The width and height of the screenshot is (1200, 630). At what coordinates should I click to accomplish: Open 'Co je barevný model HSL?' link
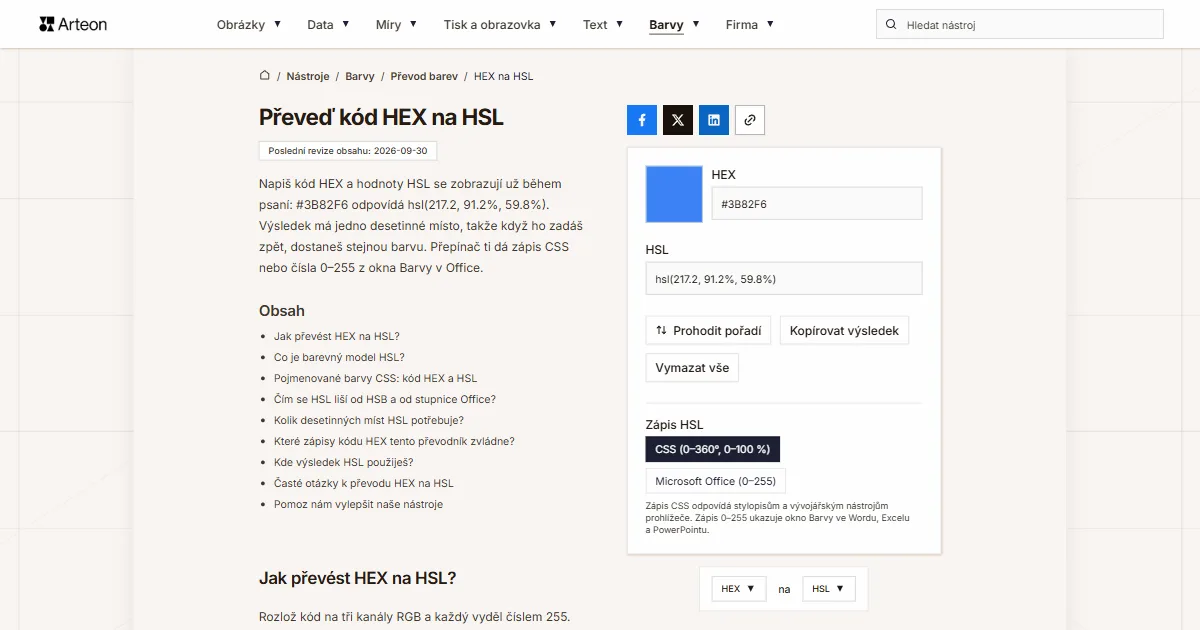click(339, 357)
